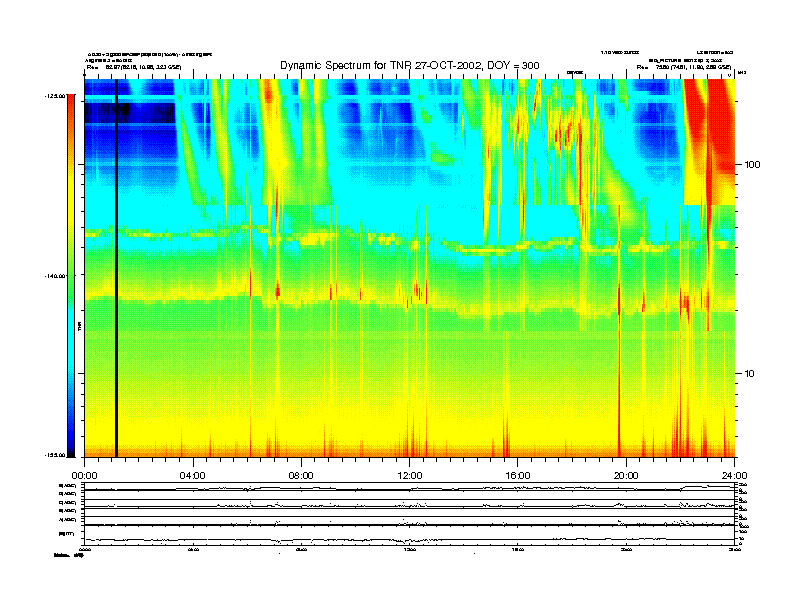Image resolution: width=792 pixels, height=612 pixels.
Task: Click the -155.00 color scale label
Action: click(55, 455)
